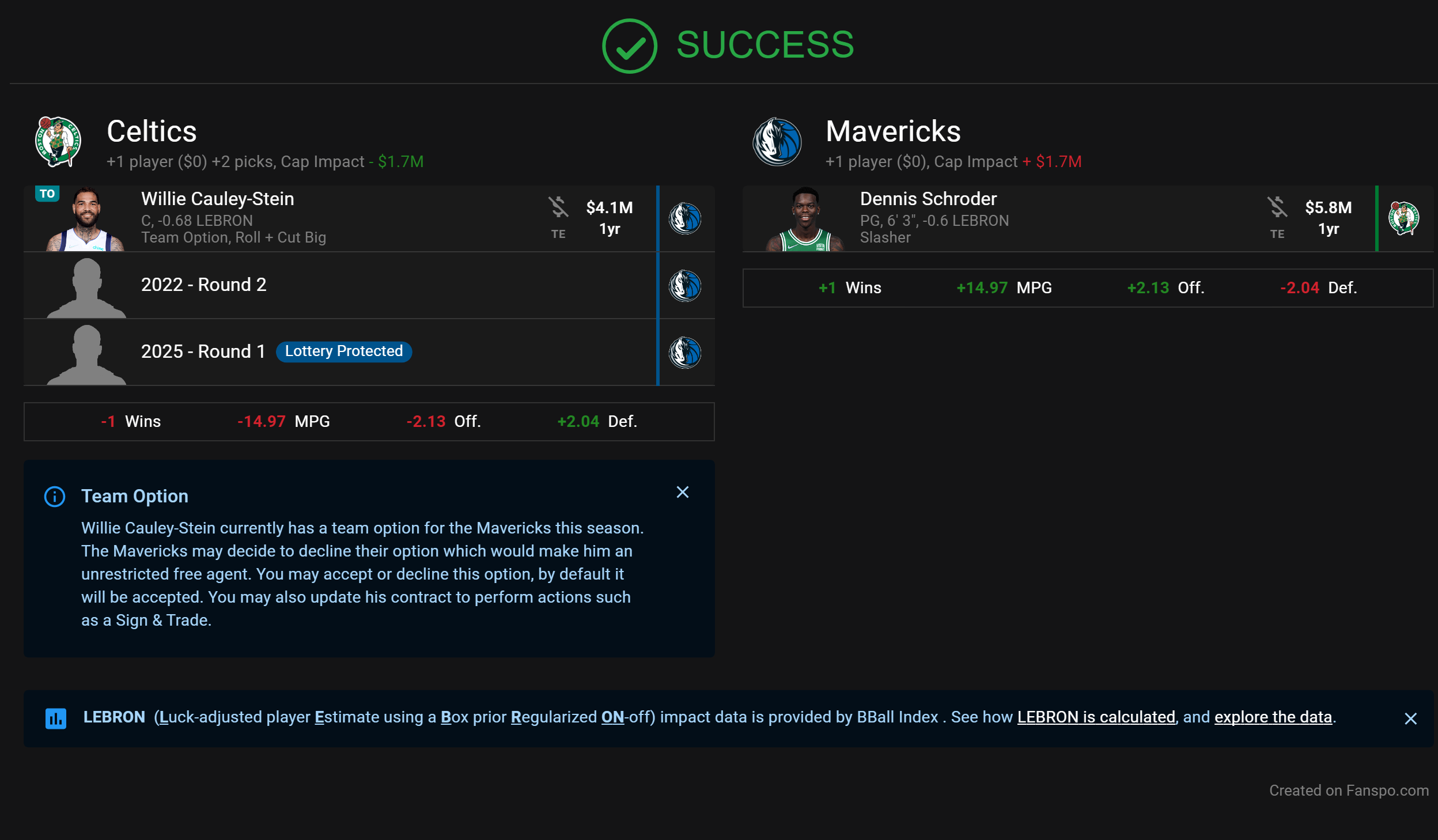Screen dimensions: 1438x840
Task: Click the Mavericks team name heading
Action: [893, 131]
